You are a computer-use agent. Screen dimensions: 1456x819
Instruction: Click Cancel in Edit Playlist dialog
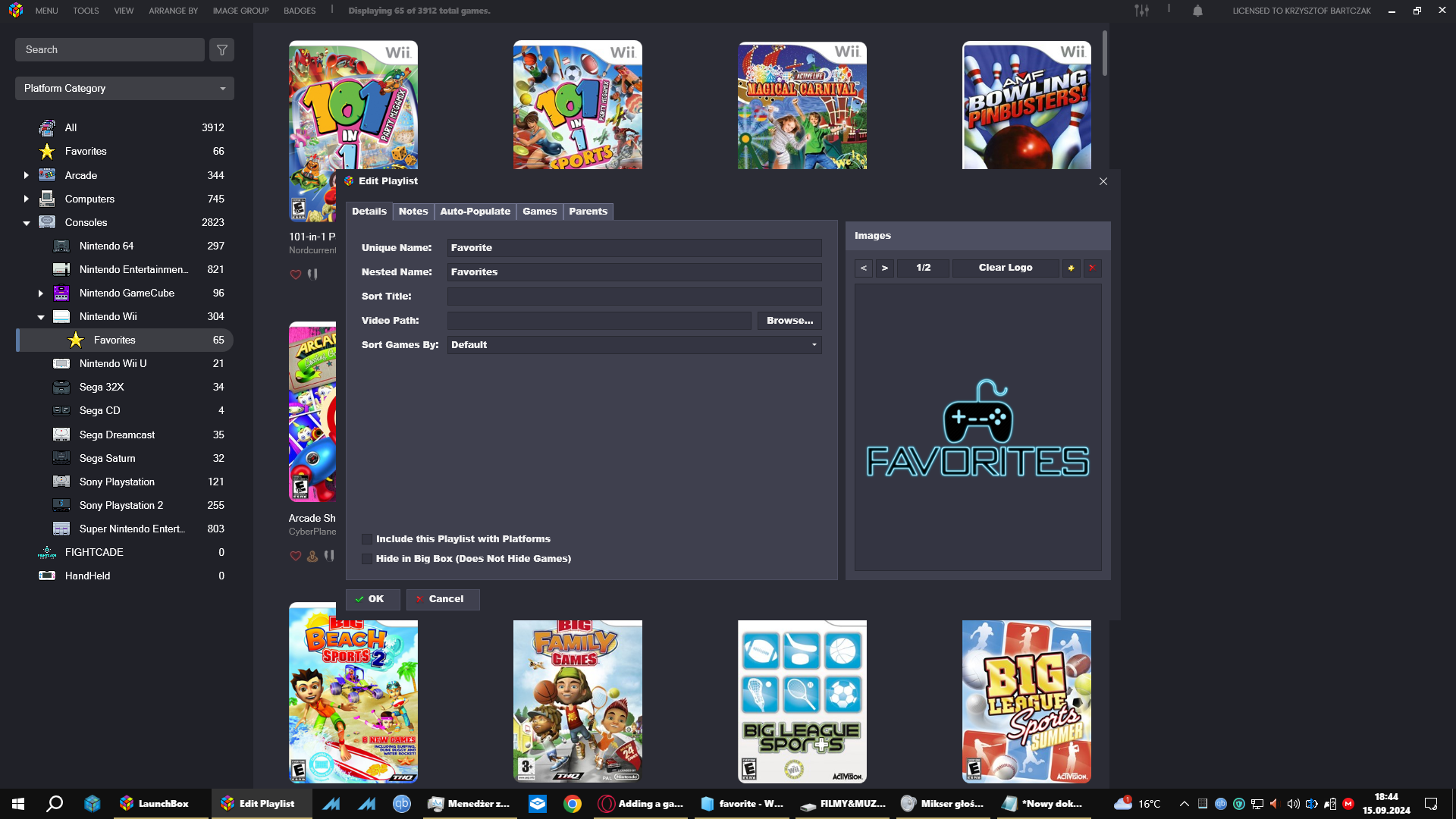(x=443, y=599)
